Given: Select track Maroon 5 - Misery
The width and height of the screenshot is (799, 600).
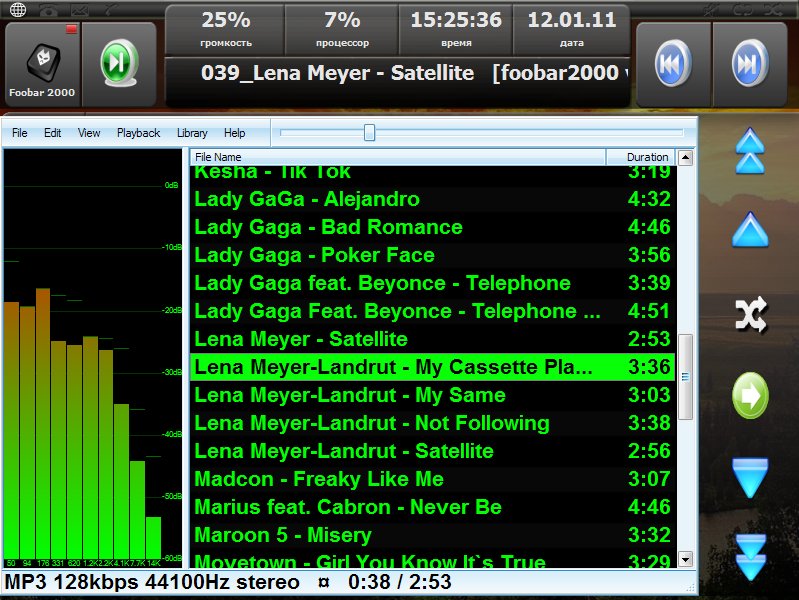Looking at the screenshot, I should pyautogui.click(x=433, y=535).
